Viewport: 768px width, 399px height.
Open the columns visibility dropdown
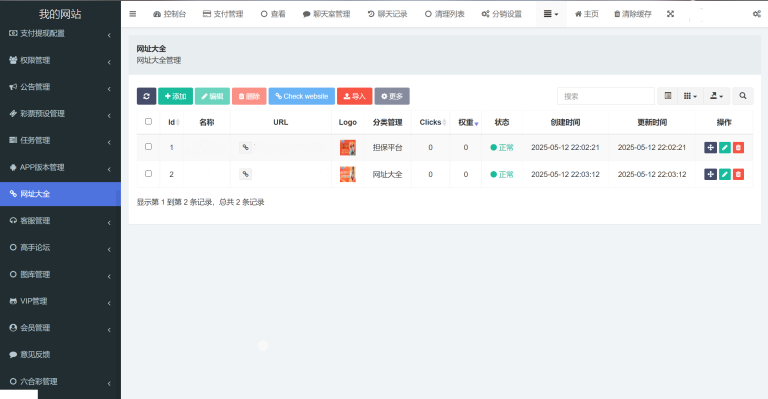690,96
